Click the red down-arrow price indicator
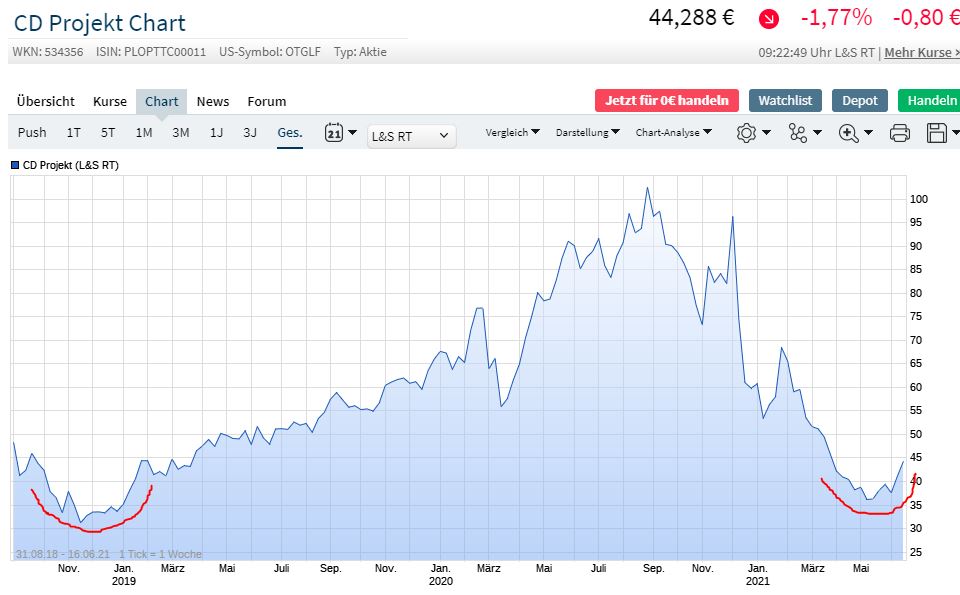This screenshot has width=960, height=595. click(768, 18)
